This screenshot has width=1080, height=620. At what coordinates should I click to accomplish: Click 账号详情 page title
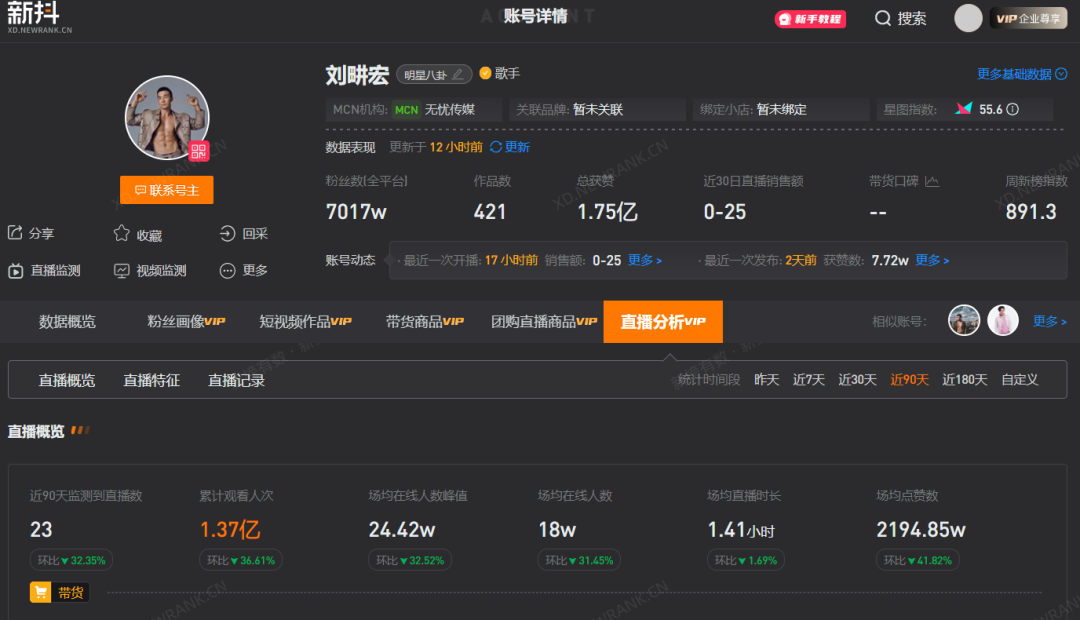[x=536, y=17]
